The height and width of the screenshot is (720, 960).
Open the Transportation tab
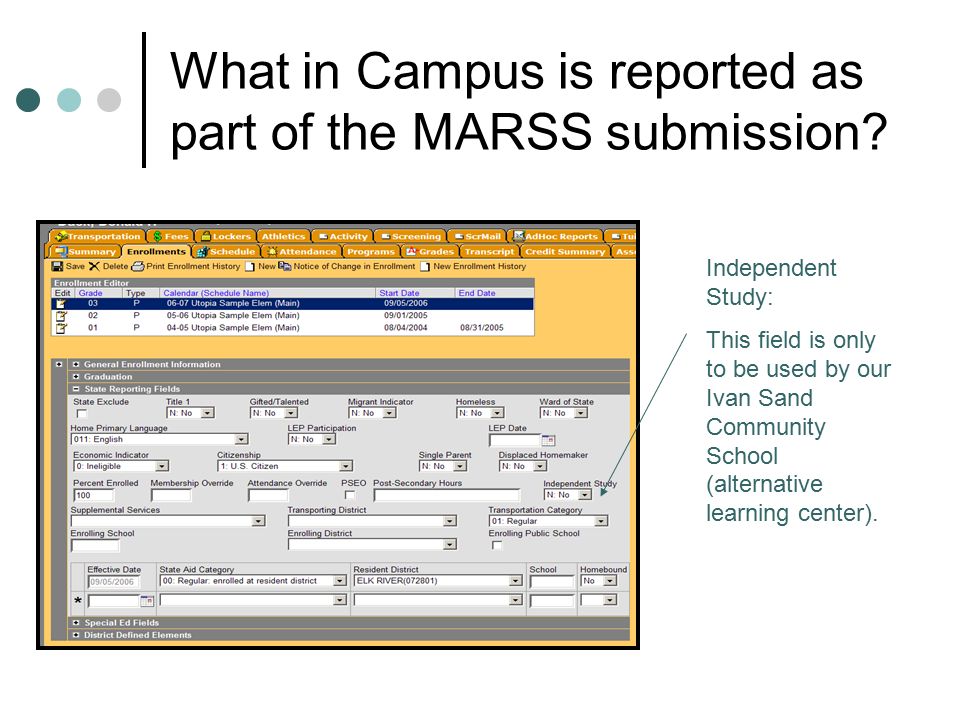pos(98,236)
